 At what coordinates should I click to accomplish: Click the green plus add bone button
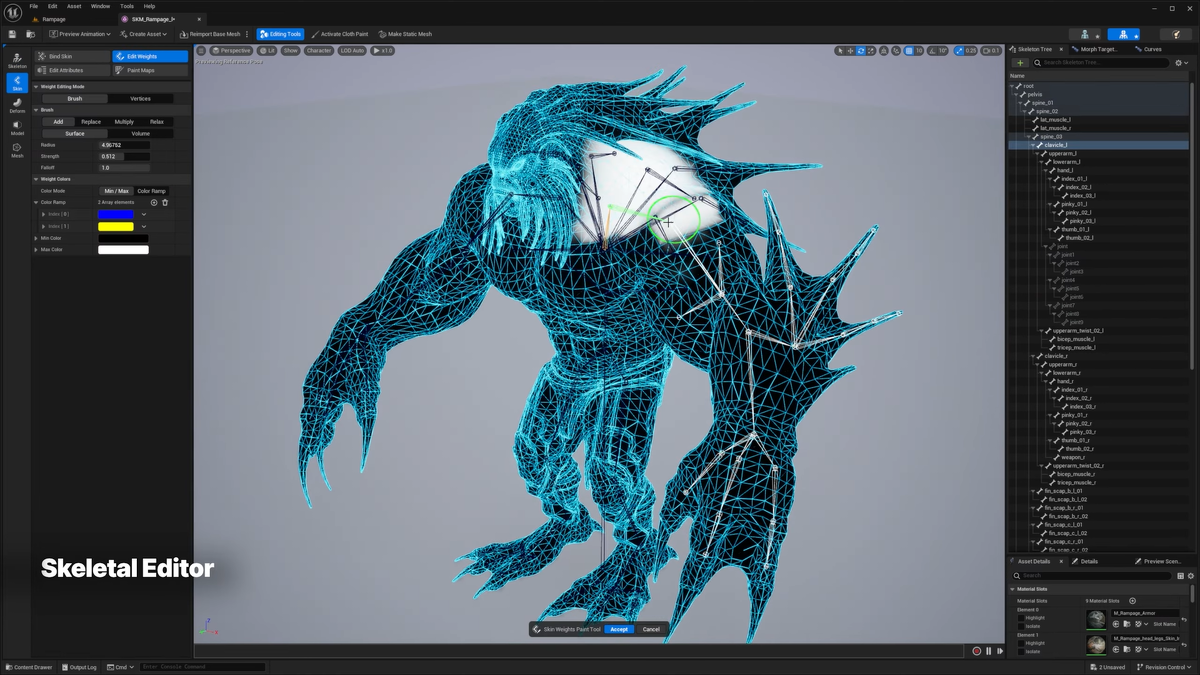[1020, 63]
